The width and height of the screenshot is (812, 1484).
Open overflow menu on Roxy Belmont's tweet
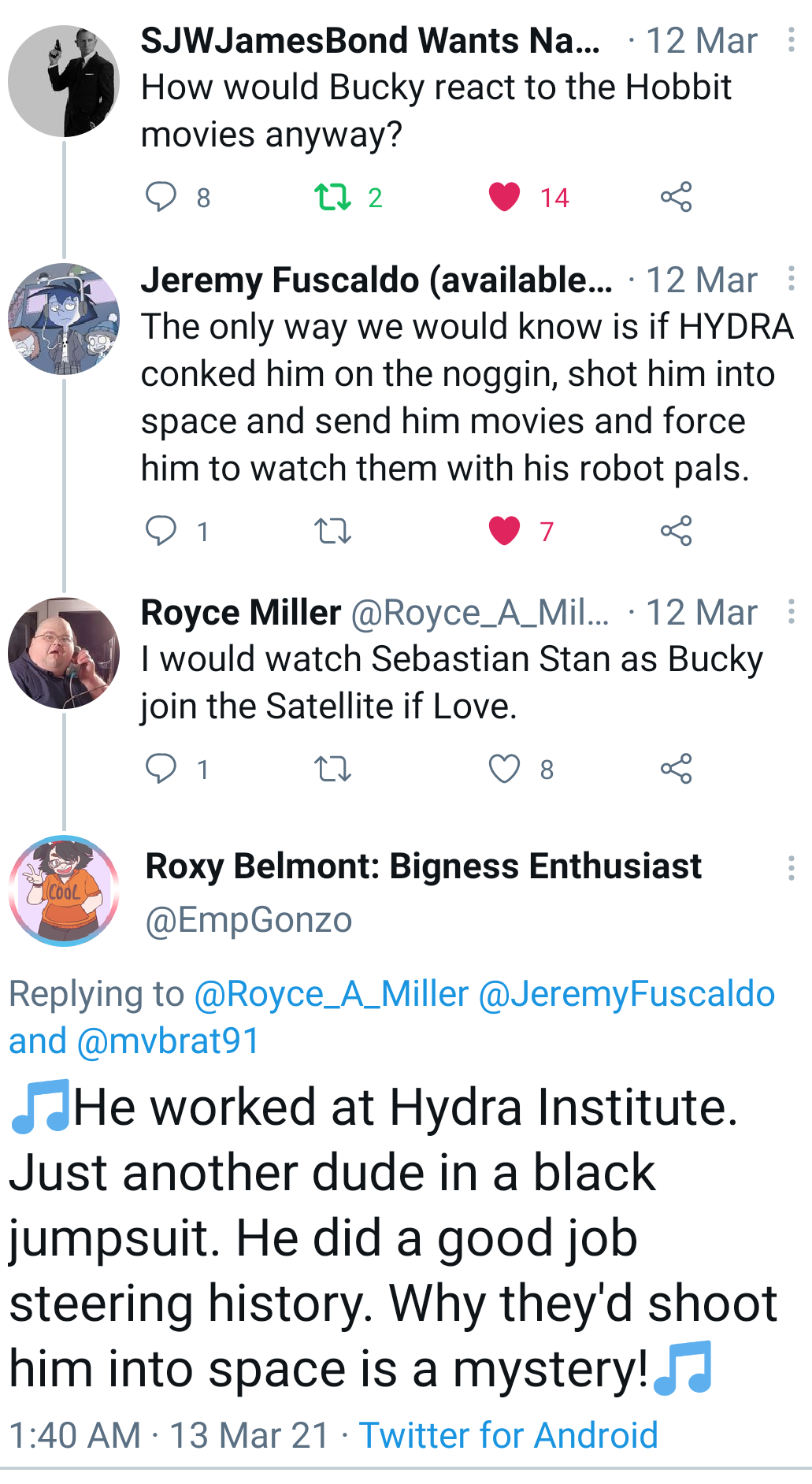click(x=791, y=868)
